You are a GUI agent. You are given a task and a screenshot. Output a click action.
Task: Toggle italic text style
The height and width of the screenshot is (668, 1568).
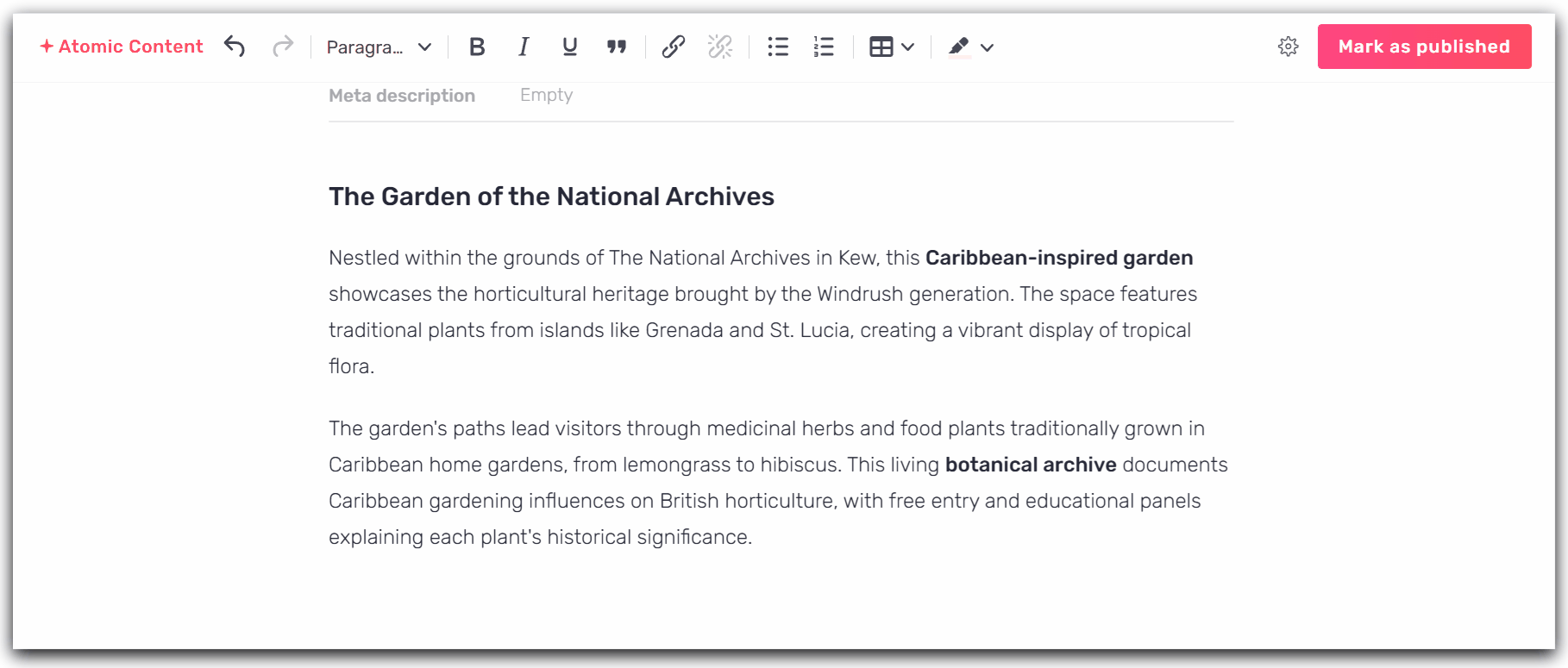click(524, 47)
